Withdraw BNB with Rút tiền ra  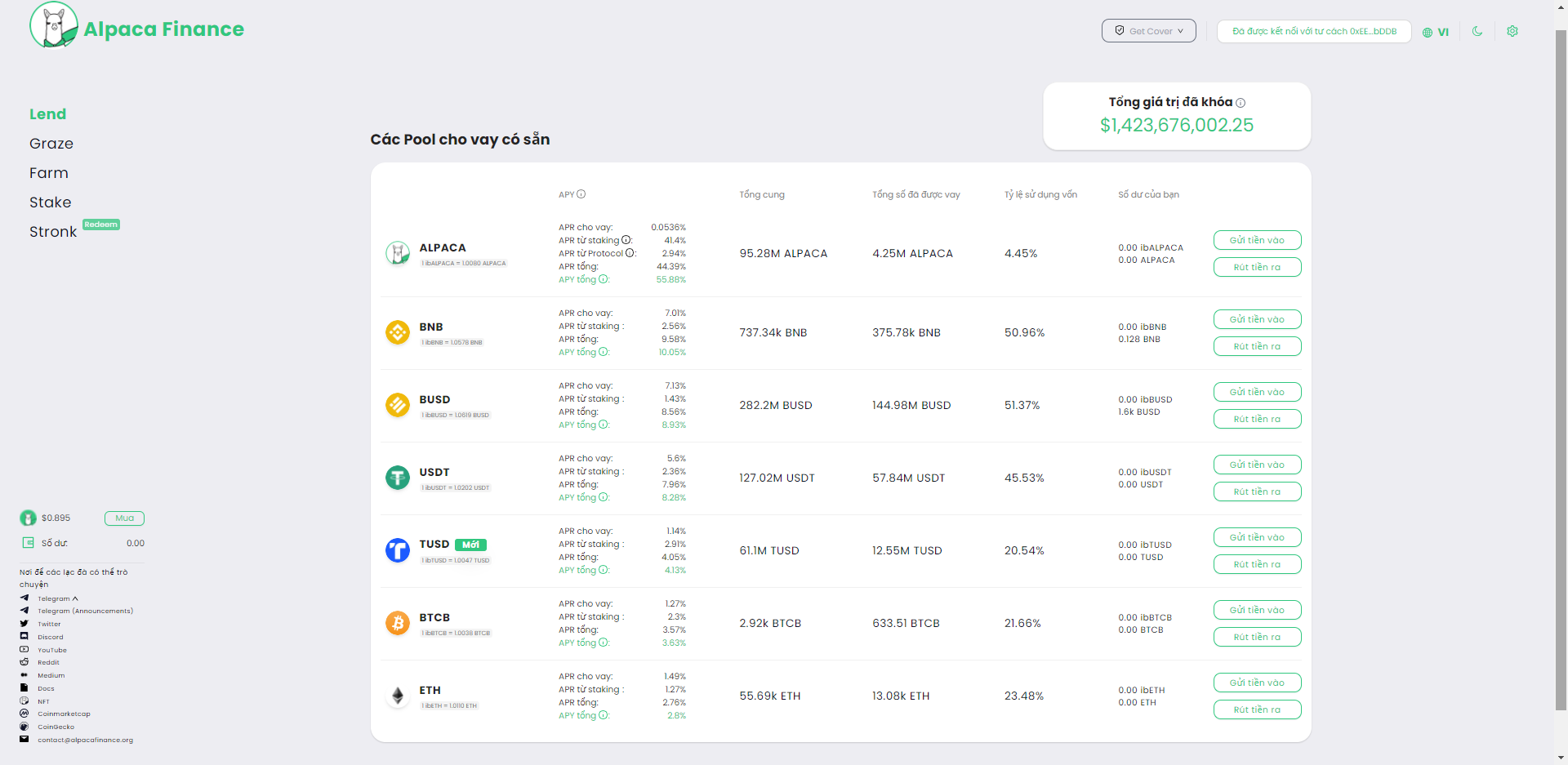tap(1257, 346)
